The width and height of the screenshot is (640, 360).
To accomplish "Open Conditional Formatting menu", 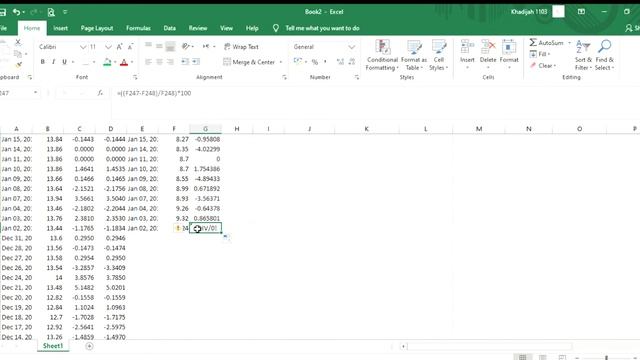I will [382, 56].
